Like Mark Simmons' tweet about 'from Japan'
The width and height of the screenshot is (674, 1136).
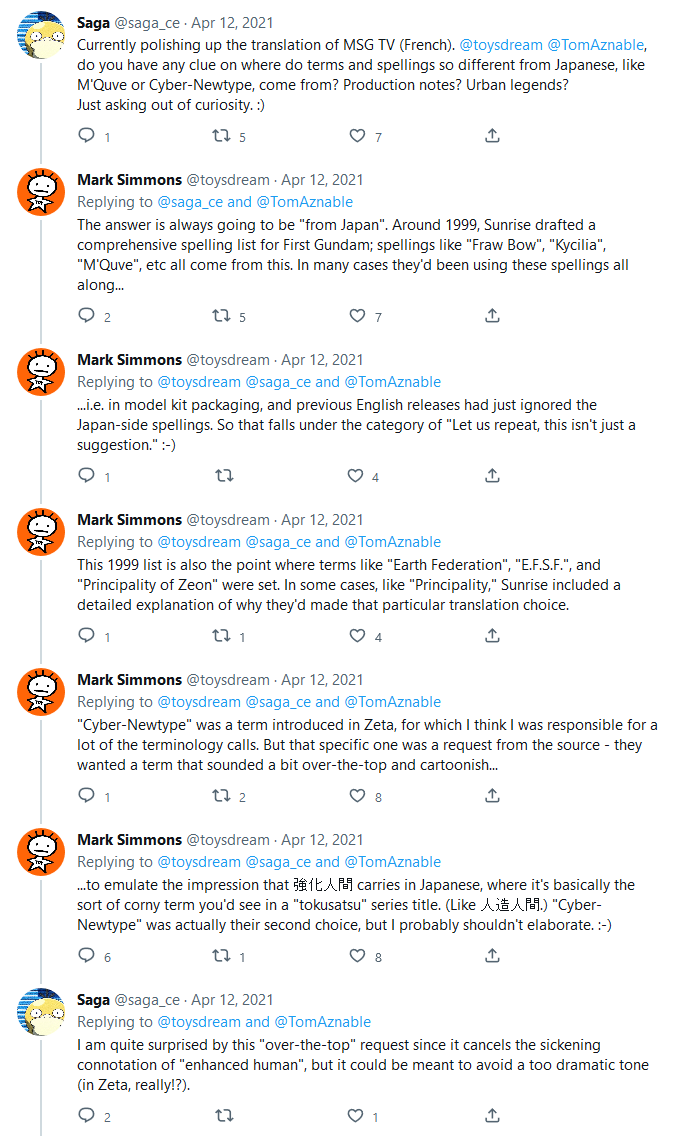tap(357, 316)
